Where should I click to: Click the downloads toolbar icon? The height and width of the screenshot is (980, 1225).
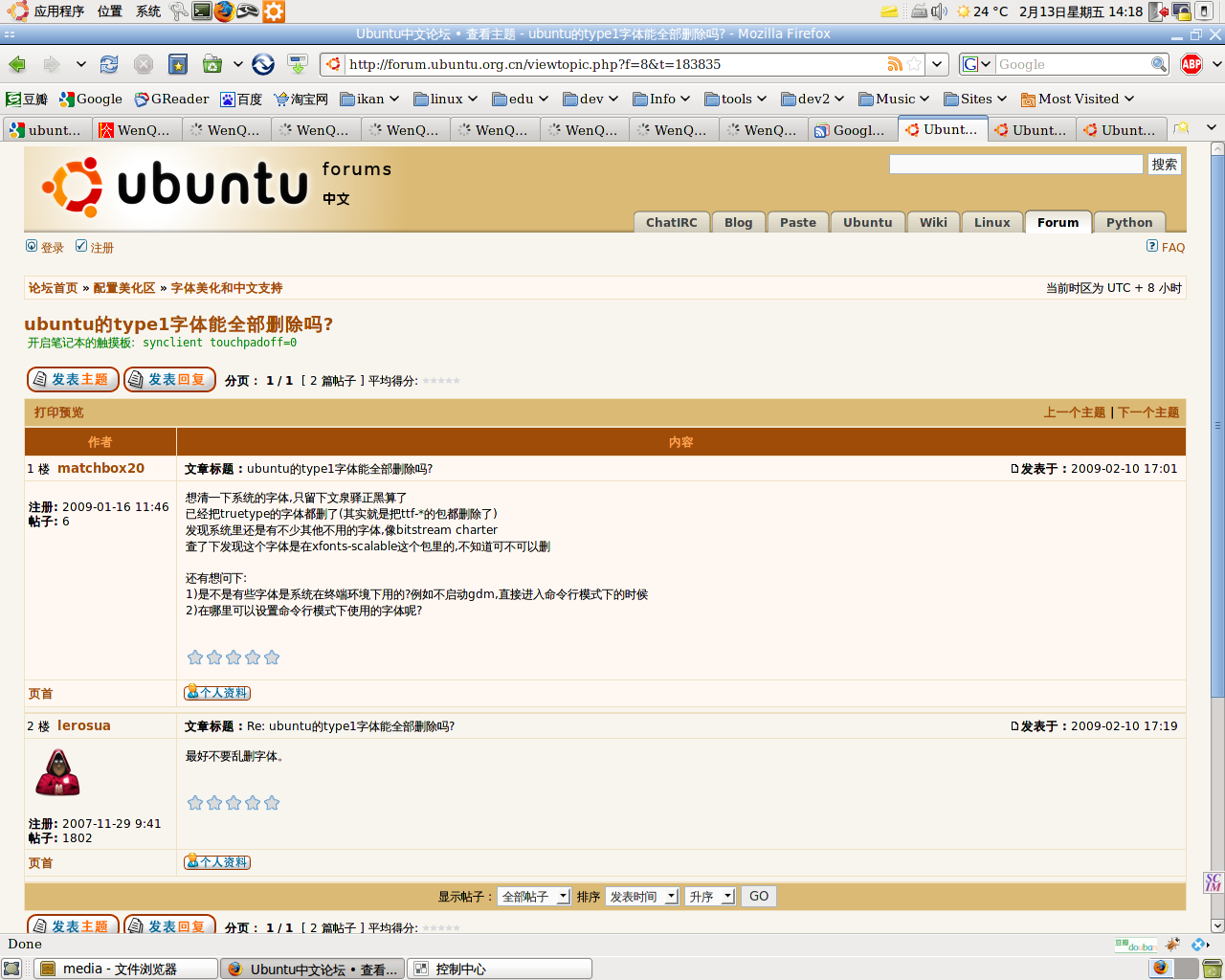pyautogui.click(x=298, y=64)
